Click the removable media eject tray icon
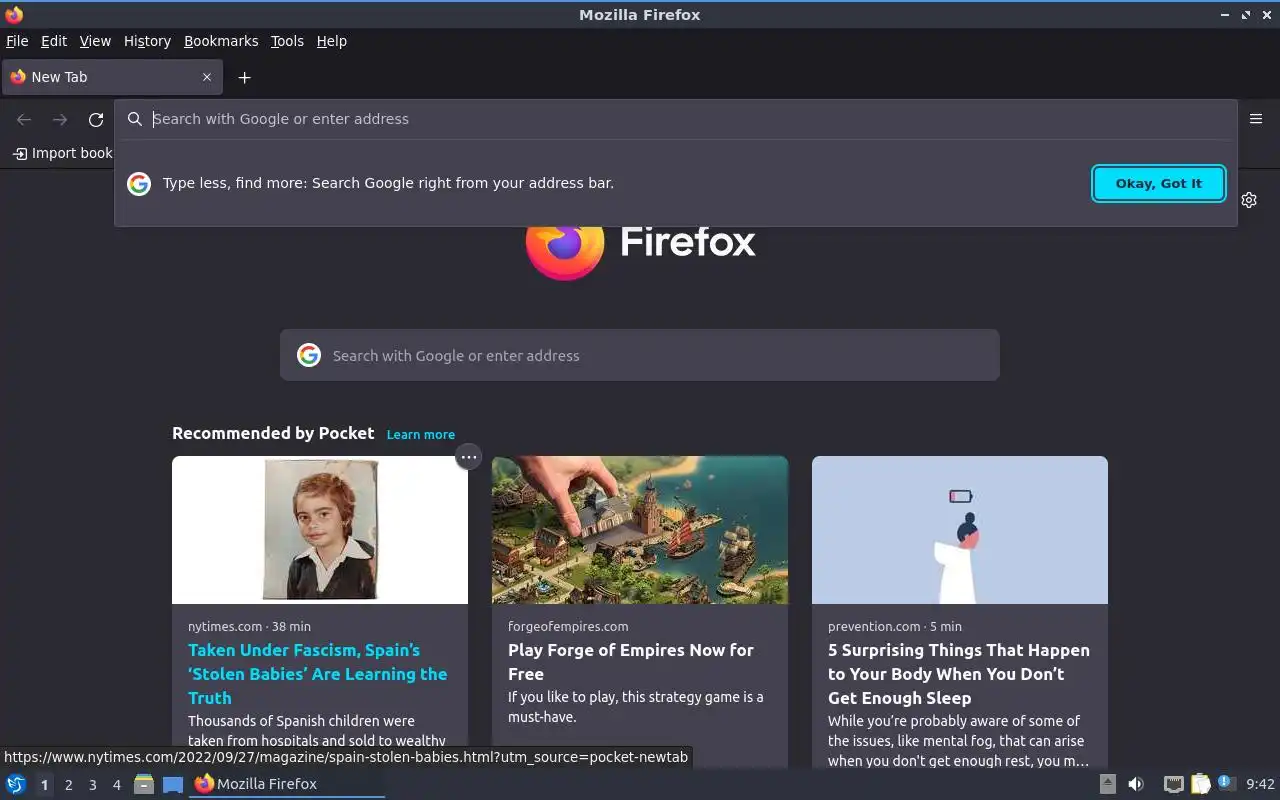1280x800 pixels. pyautogui.click(x=1107, y=784)
